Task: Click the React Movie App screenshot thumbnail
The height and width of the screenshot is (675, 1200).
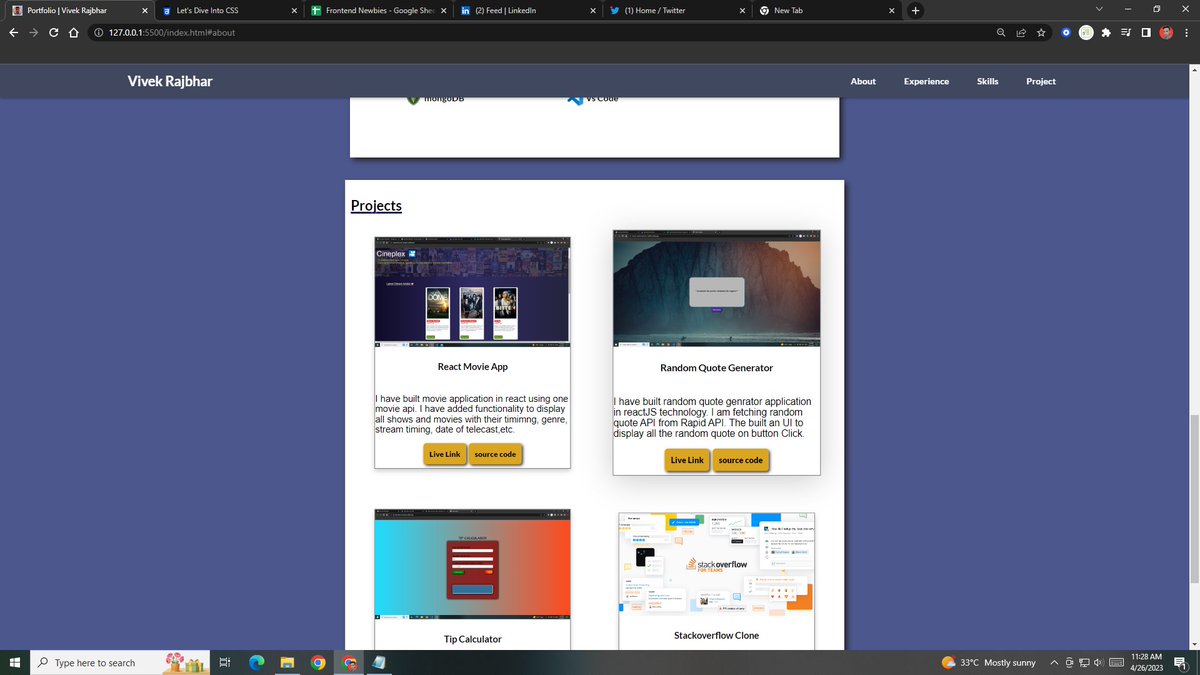Action: coord(473,292)
